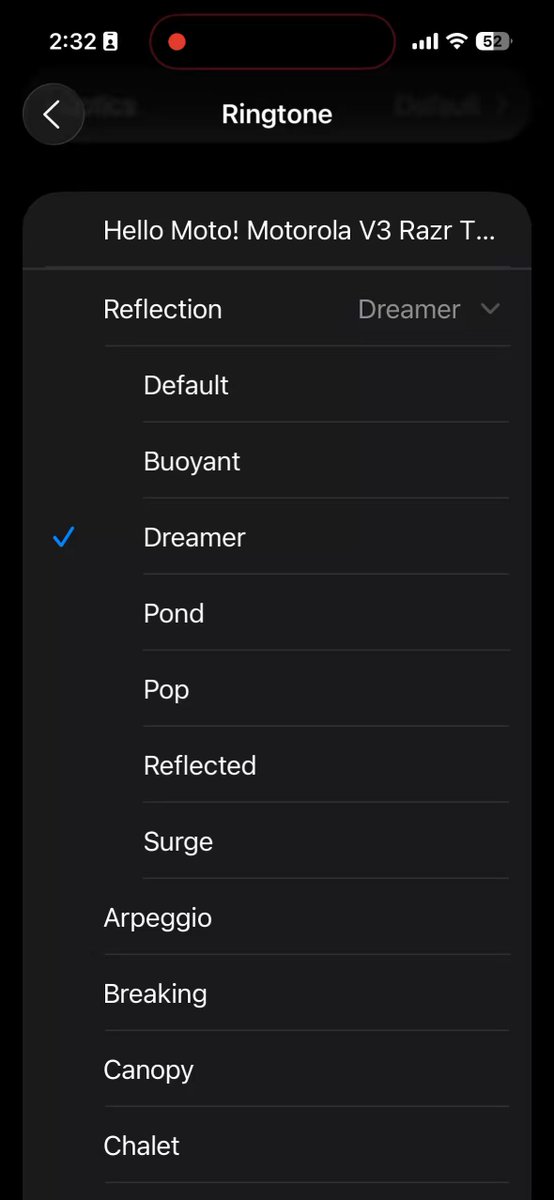
Task: Tap the Reflection ringtone row label
Action: coord(163,309)
